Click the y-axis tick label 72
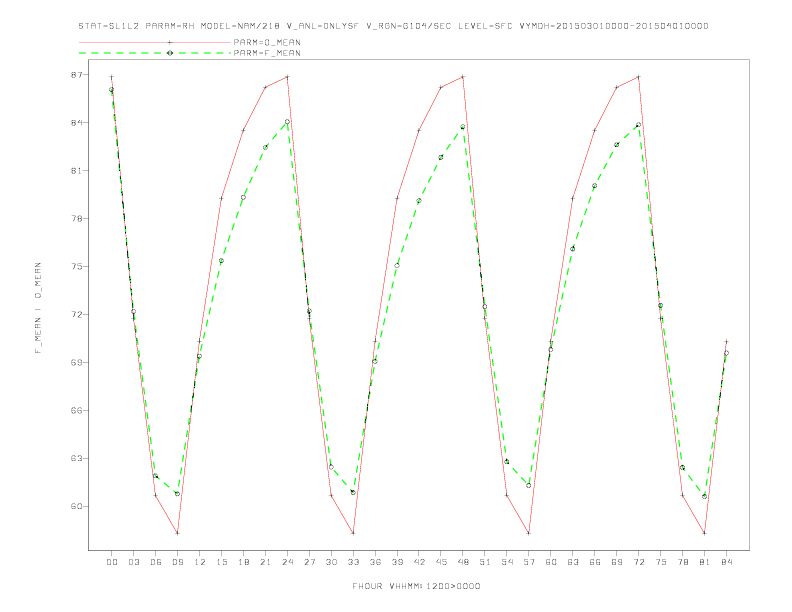Screen dimensions: 792x612 click(76, 315)
